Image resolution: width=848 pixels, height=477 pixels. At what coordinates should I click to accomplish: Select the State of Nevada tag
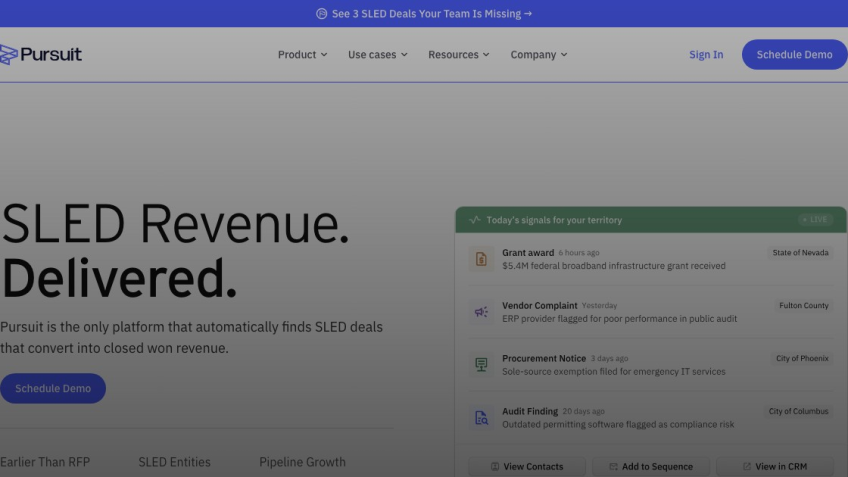800,253
